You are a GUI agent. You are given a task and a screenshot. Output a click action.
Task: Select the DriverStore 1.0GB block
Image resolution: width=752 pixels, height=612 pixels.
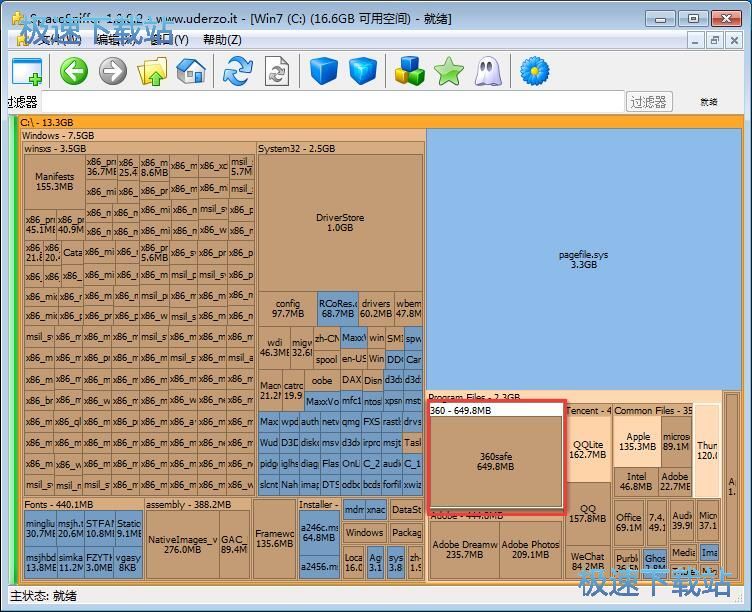(340, 223)
